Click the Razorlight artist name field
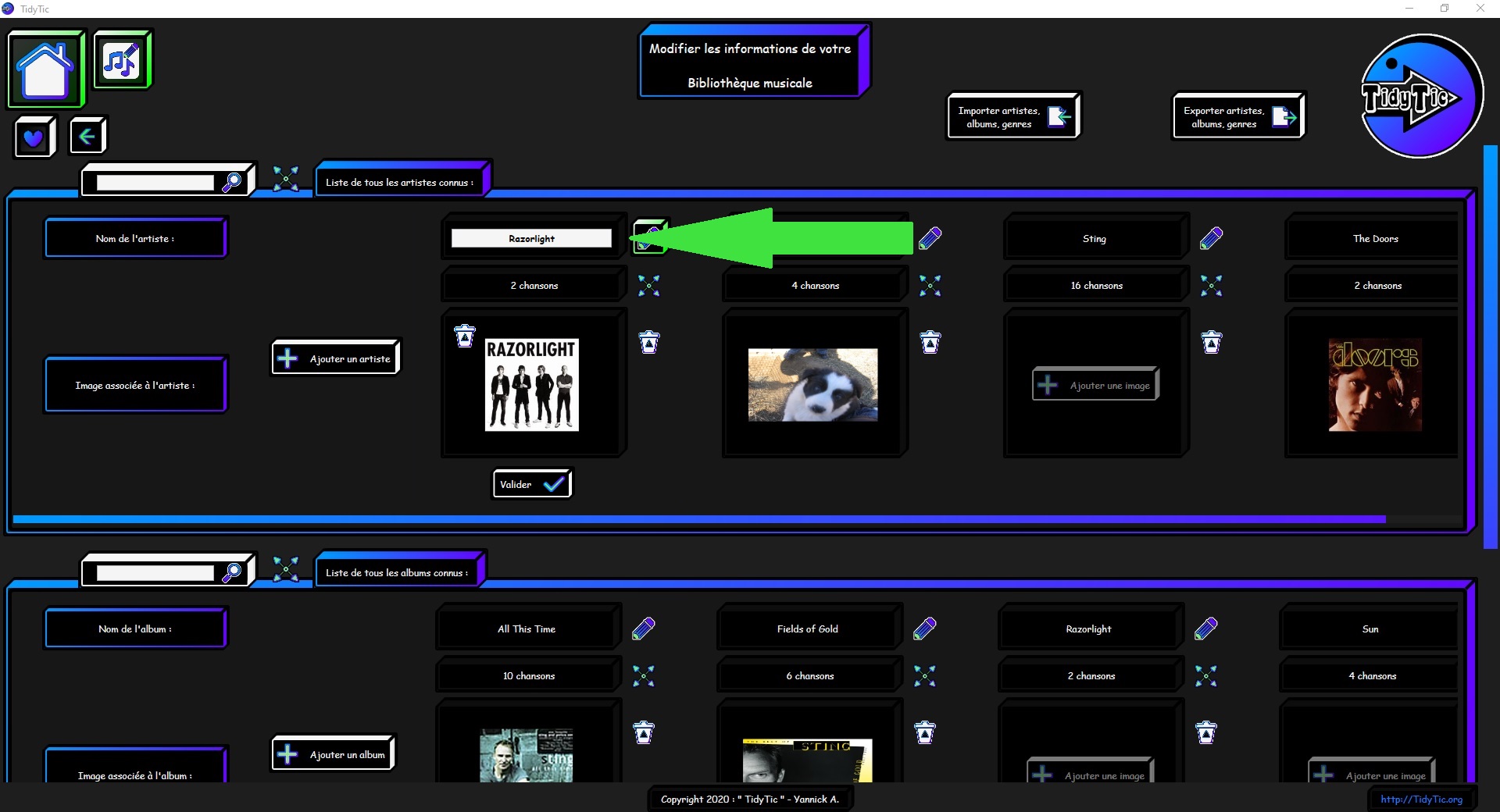1500x812 pixels. 531,238
